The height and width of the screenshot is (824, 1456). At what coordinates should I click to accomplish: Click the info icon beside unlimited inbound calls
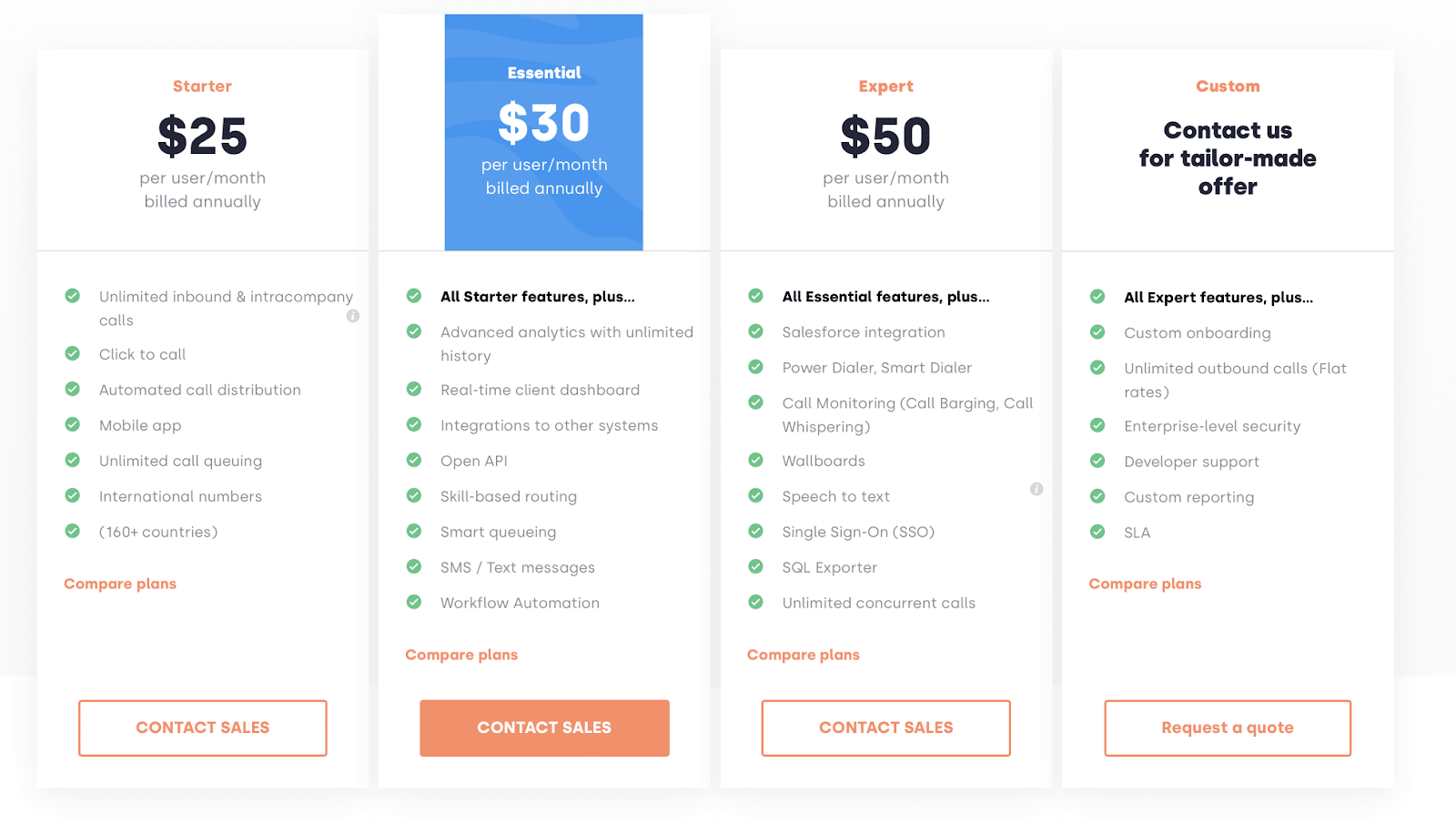click(353, 316)
